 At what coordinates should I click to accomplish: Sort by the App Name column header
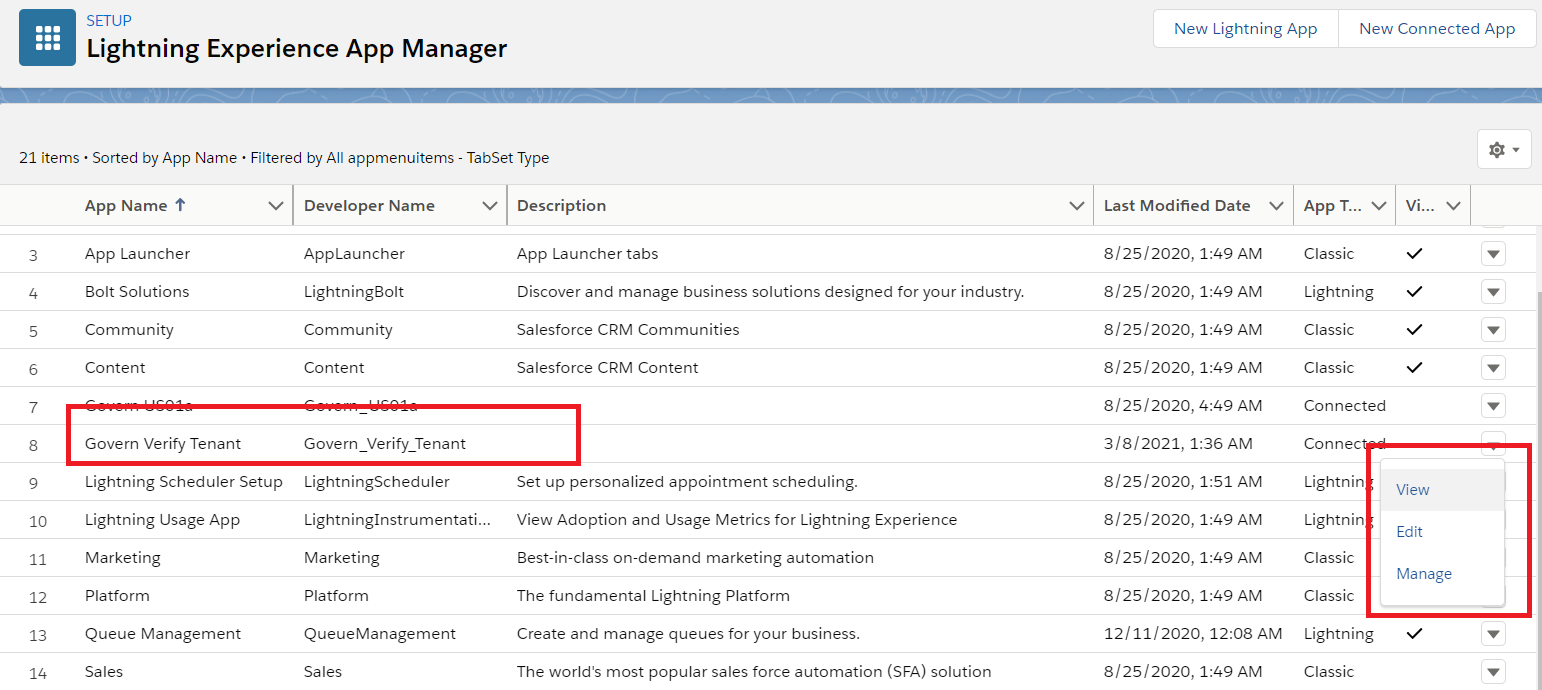(x=135, y=205)
